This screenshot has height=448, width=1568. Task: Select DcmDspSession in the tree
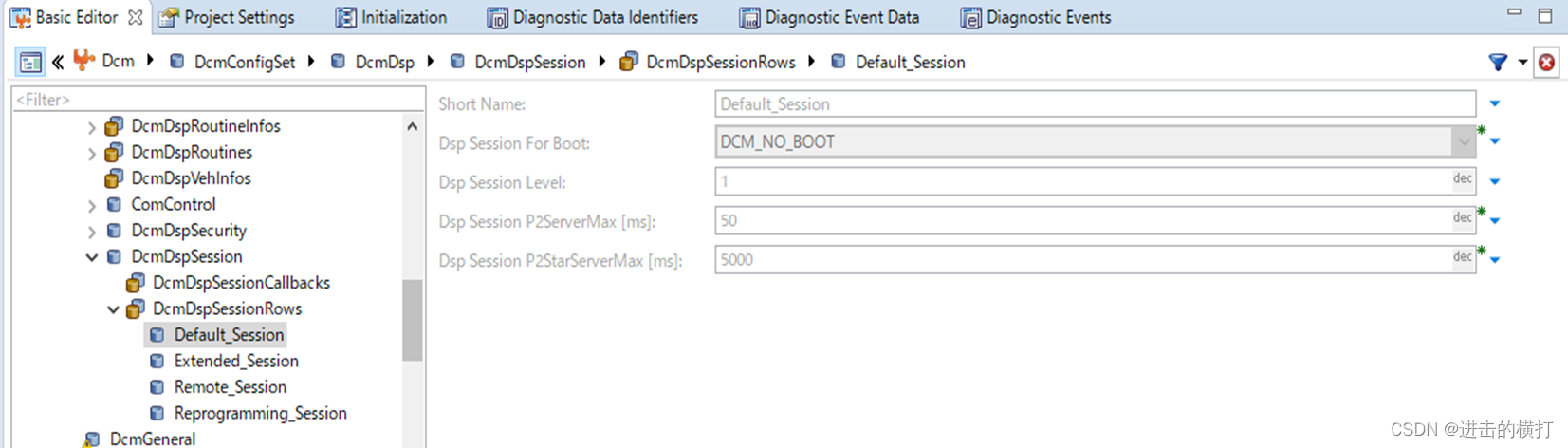click(187, 256)
